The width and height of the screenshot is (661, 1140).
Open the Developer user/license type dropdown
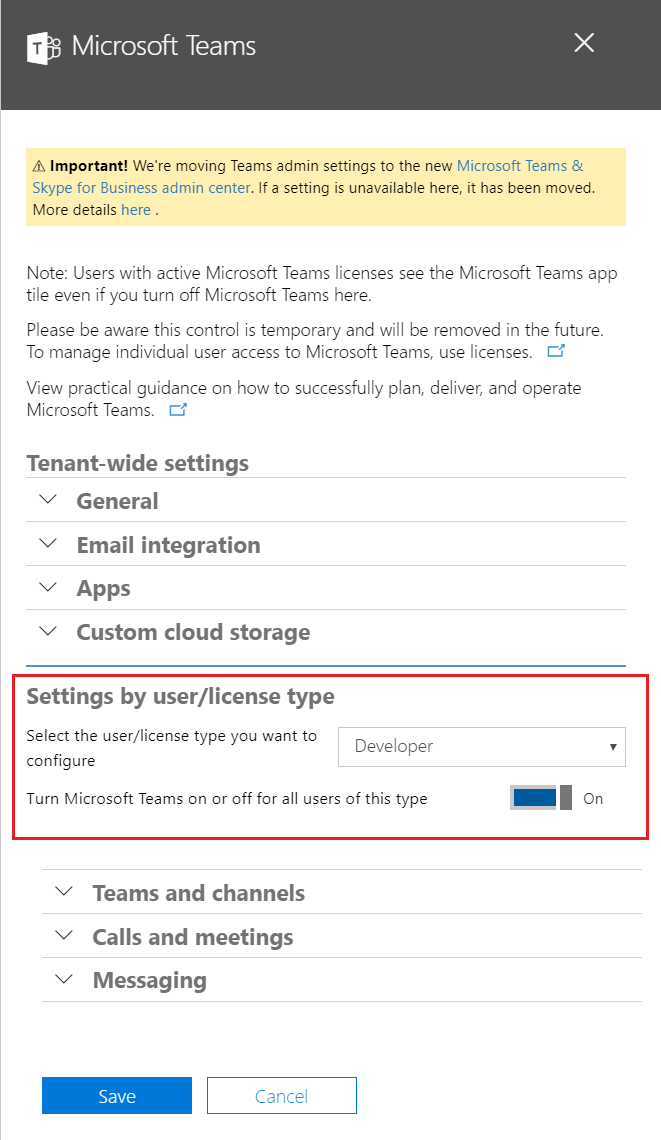(482, 747)
